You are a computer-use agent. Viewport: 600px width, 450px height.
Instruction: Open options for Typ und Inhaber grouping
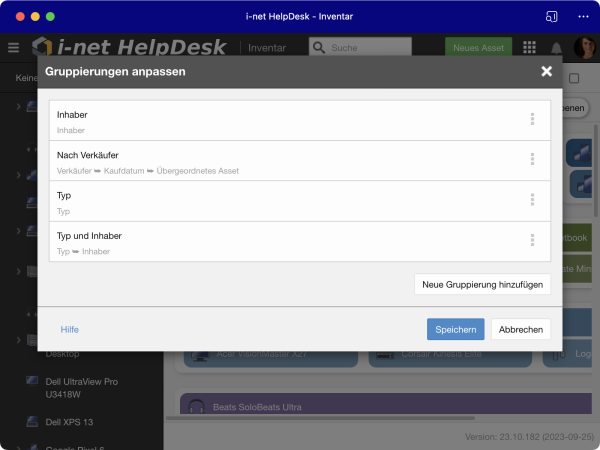[532, 240]
